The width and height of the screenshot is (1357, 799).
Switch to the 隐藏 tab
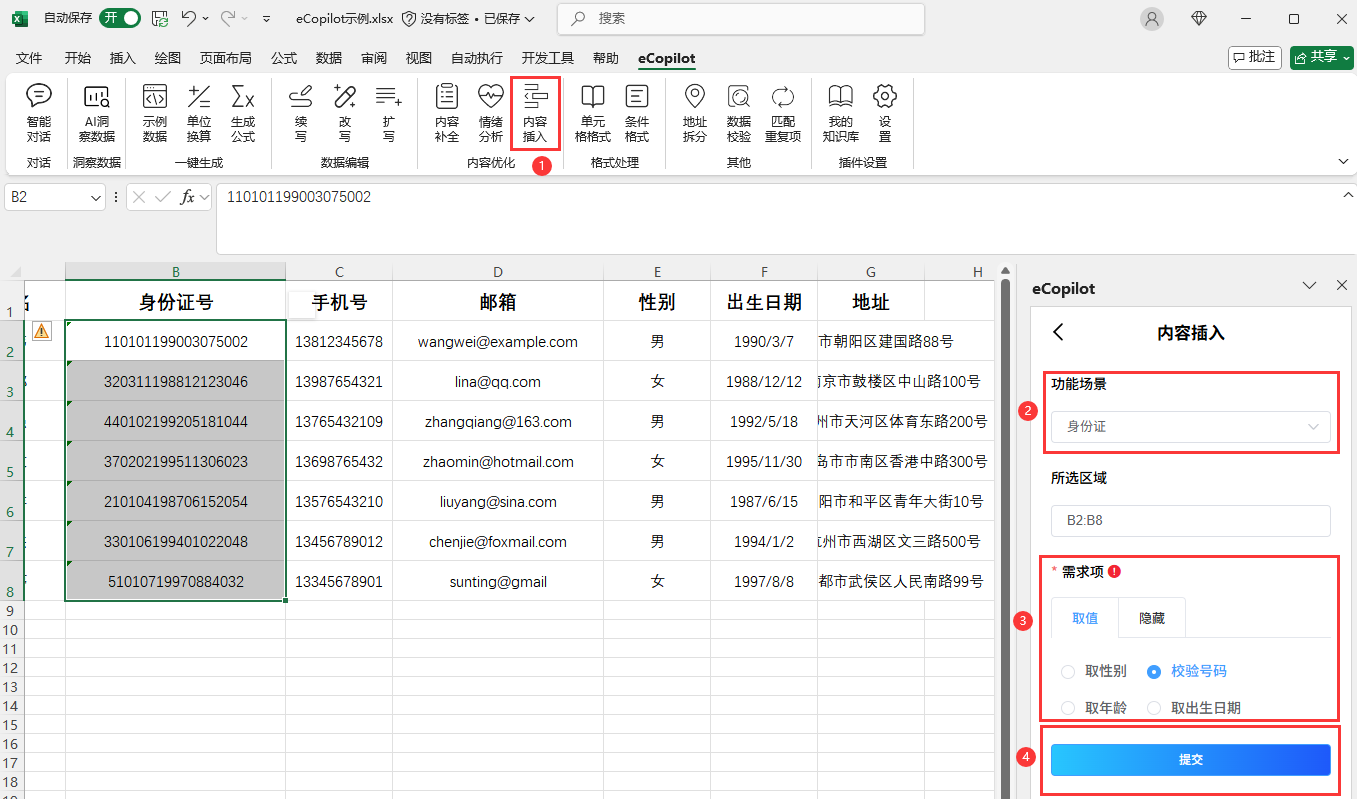pos(1152,618)
